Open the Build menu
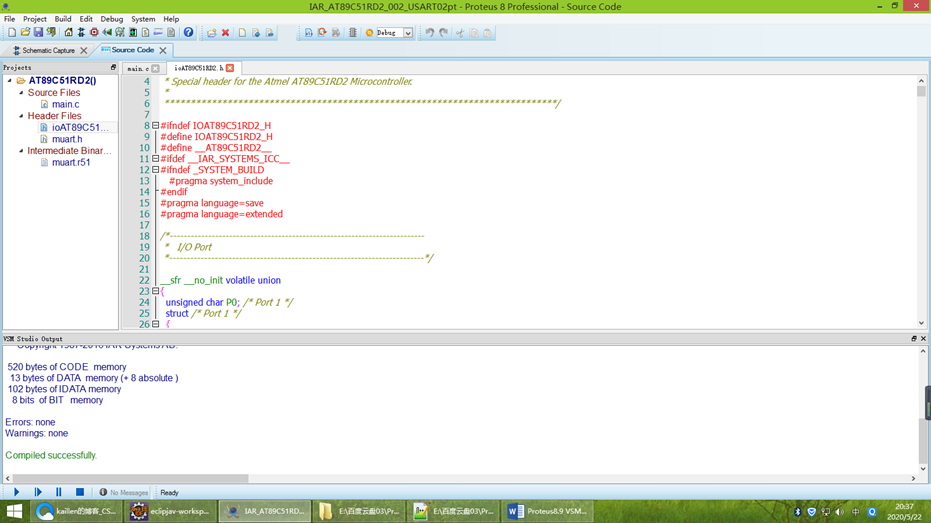Image resolution: width=931 pixels, height=523 pixels. pyautogui.click(x=63, y=19)
